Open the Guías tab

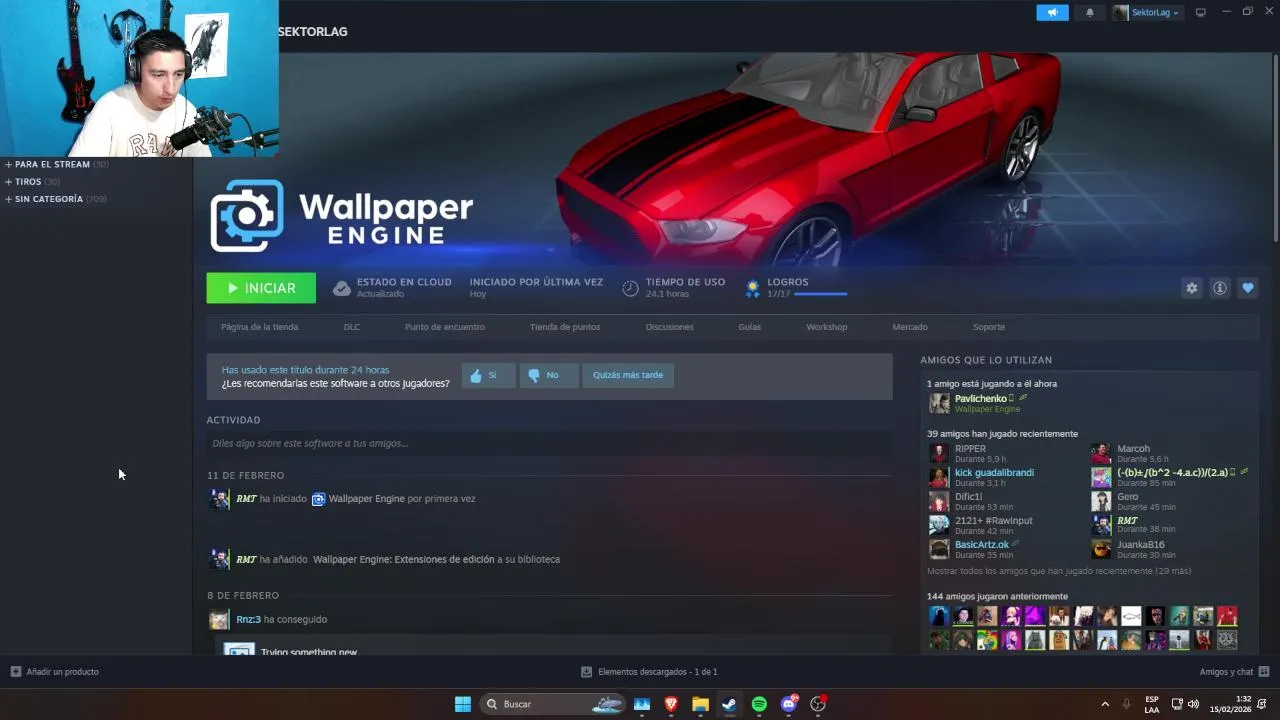[750, 327]
